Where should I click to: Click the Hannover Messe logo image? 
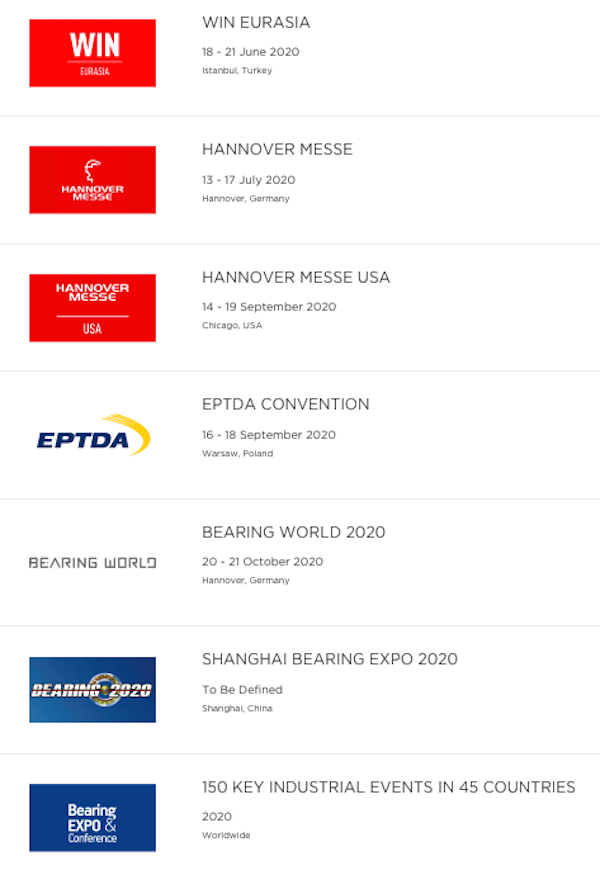[92, 180]
